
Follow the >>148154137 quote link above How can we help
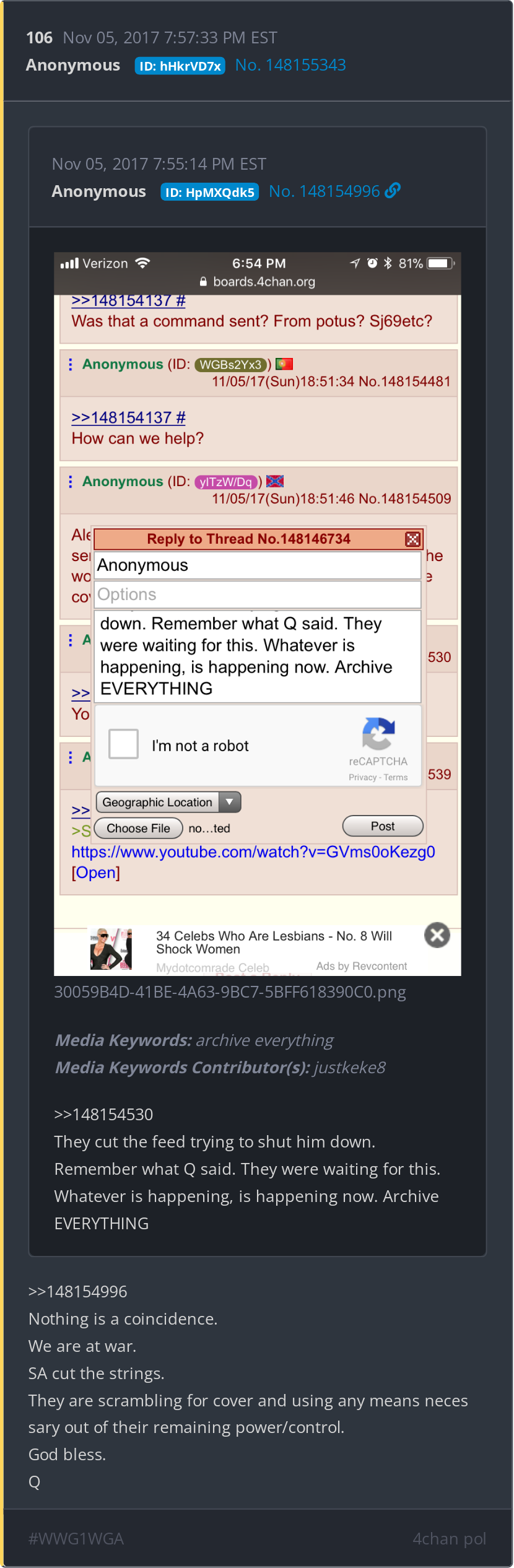tap(128, 417)
